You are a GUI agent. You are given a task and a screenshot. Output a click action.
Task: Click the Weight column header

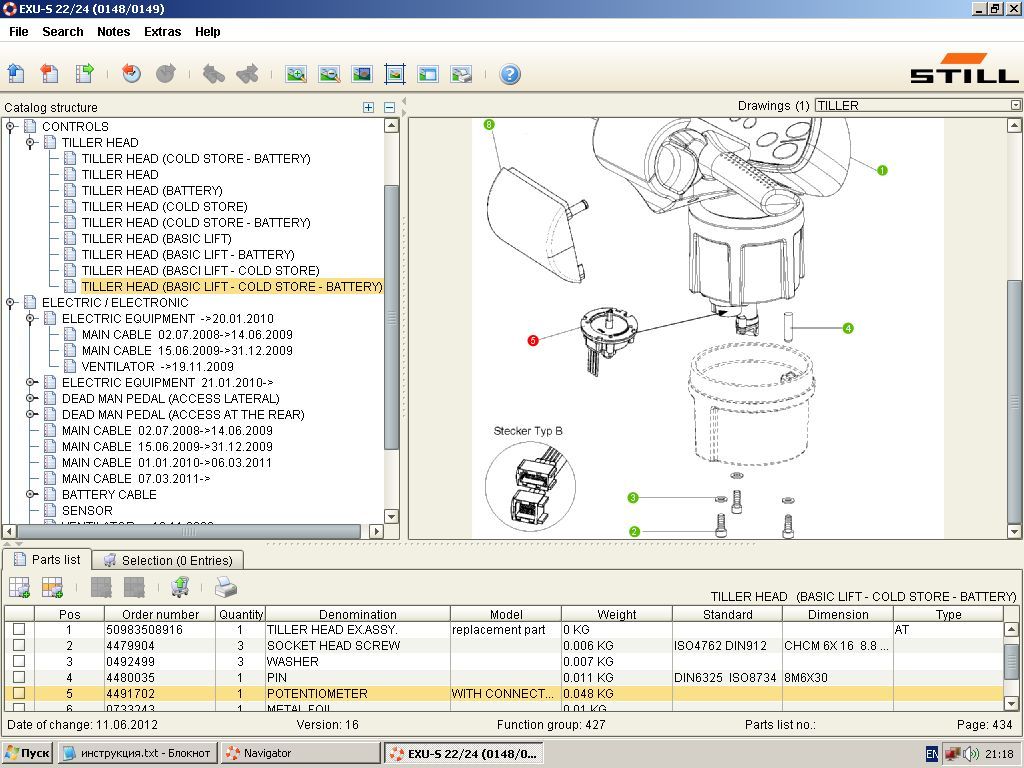click(616, 614)
